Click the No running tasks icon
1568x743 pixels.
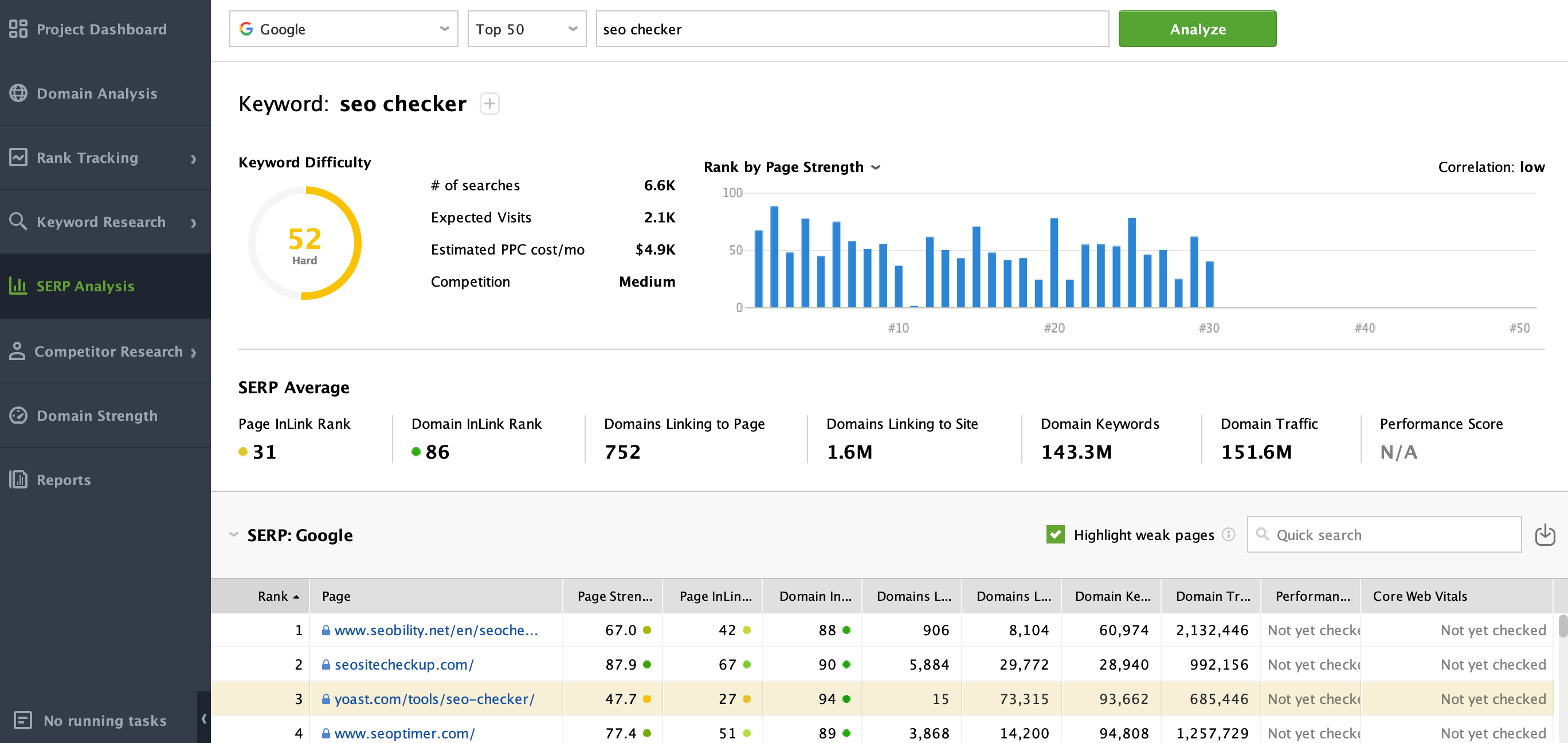tap(22, 721)
